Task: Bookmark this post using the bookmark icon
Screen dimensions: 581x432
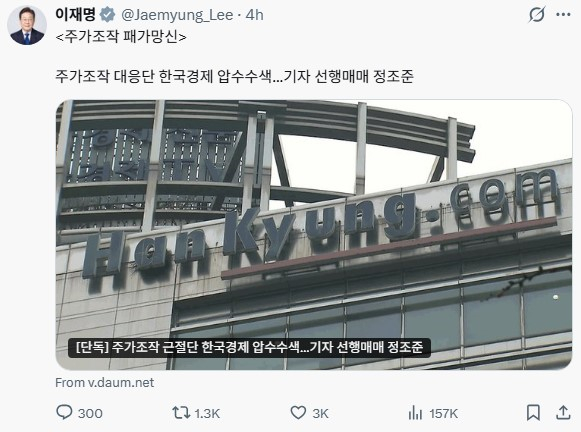Action: [x=533, y=412]
